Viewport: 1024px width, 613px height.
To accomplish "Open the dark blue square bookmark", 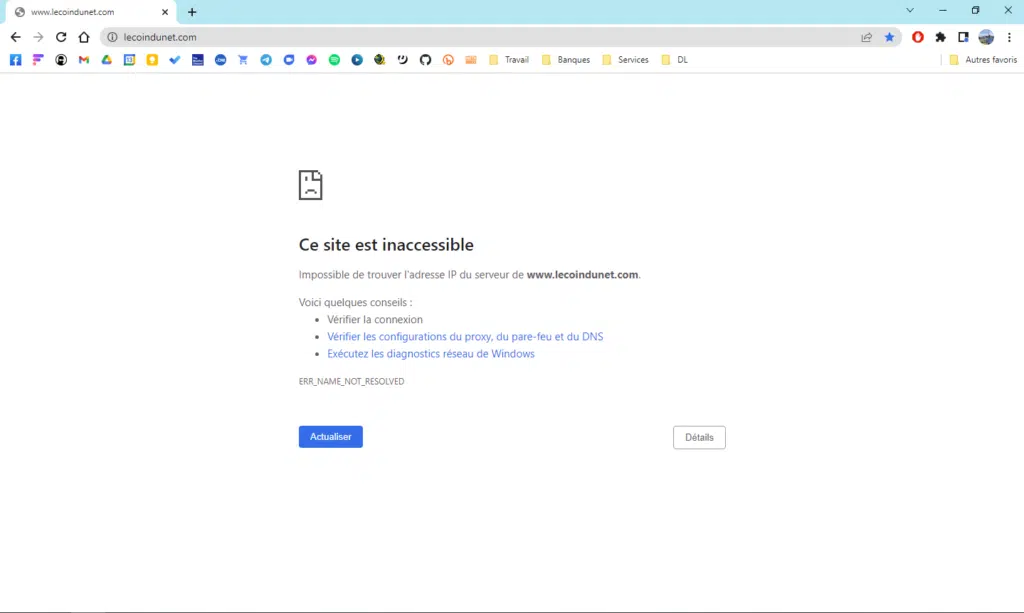I will [197, 59].
